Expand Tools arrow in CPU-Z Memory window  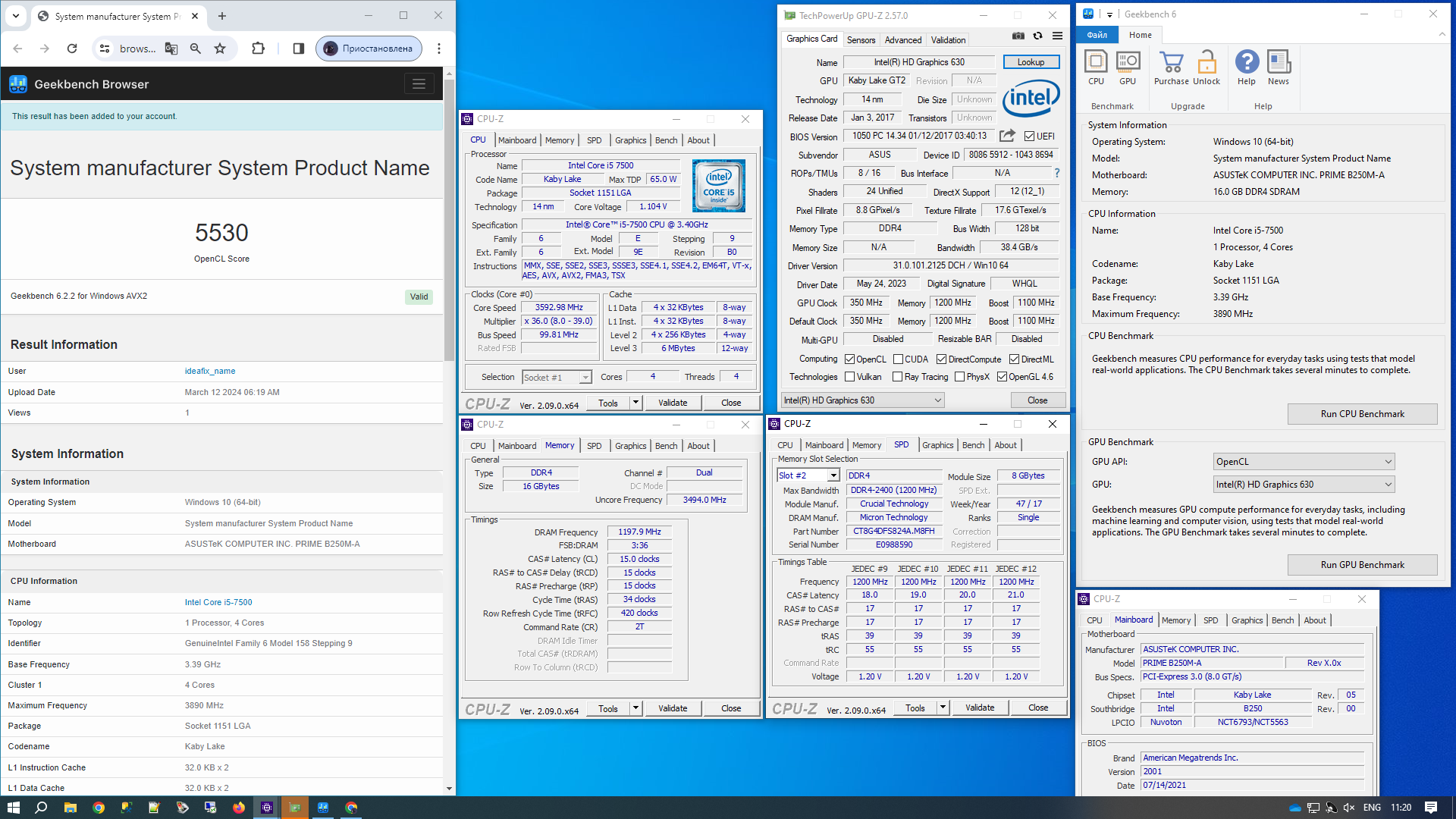point(635,708)
